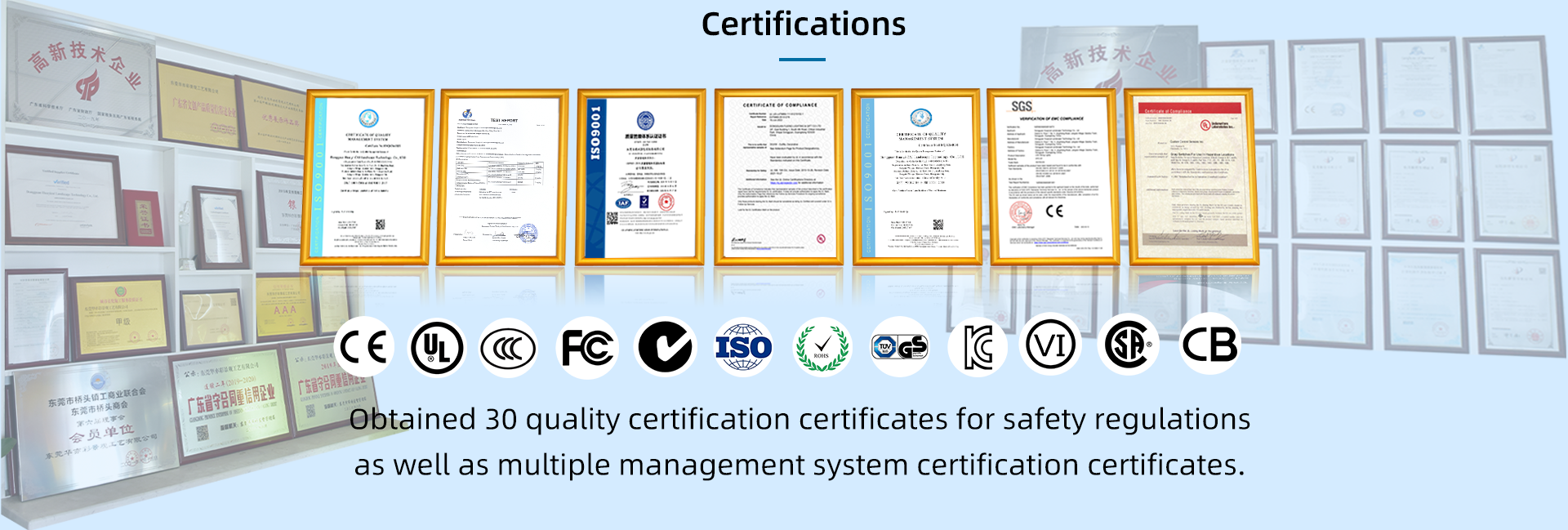Select the FCC logo icon
Image resolution: width=1568 pixels, height=530 pixels.
pyautogui.click(x=587, y=348)
